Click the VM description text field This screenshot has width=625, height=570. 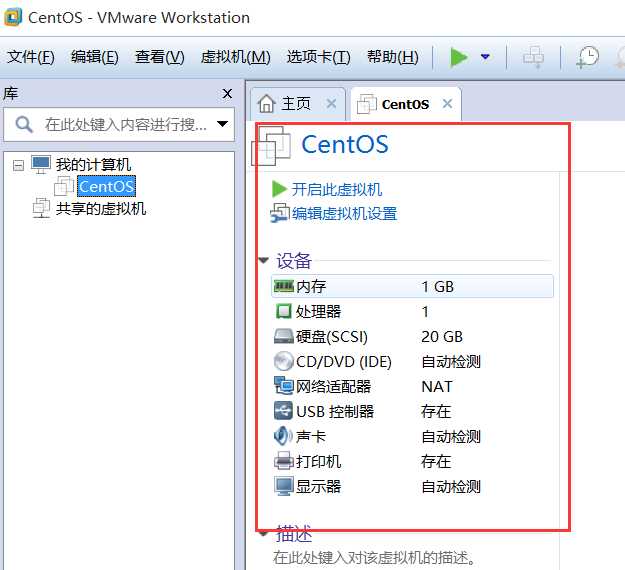point(374,558)
